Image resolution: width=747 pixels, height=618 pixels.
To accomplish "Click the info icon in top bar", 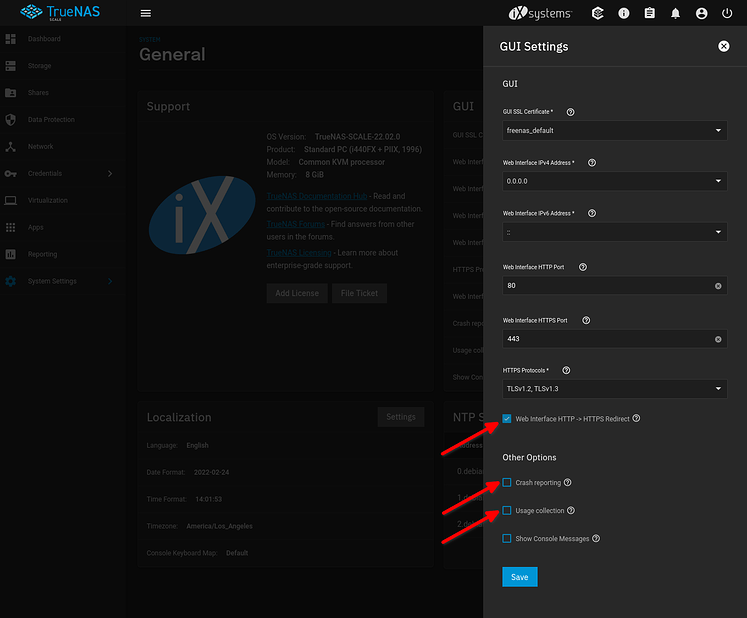I will click(x=624, y=14).
